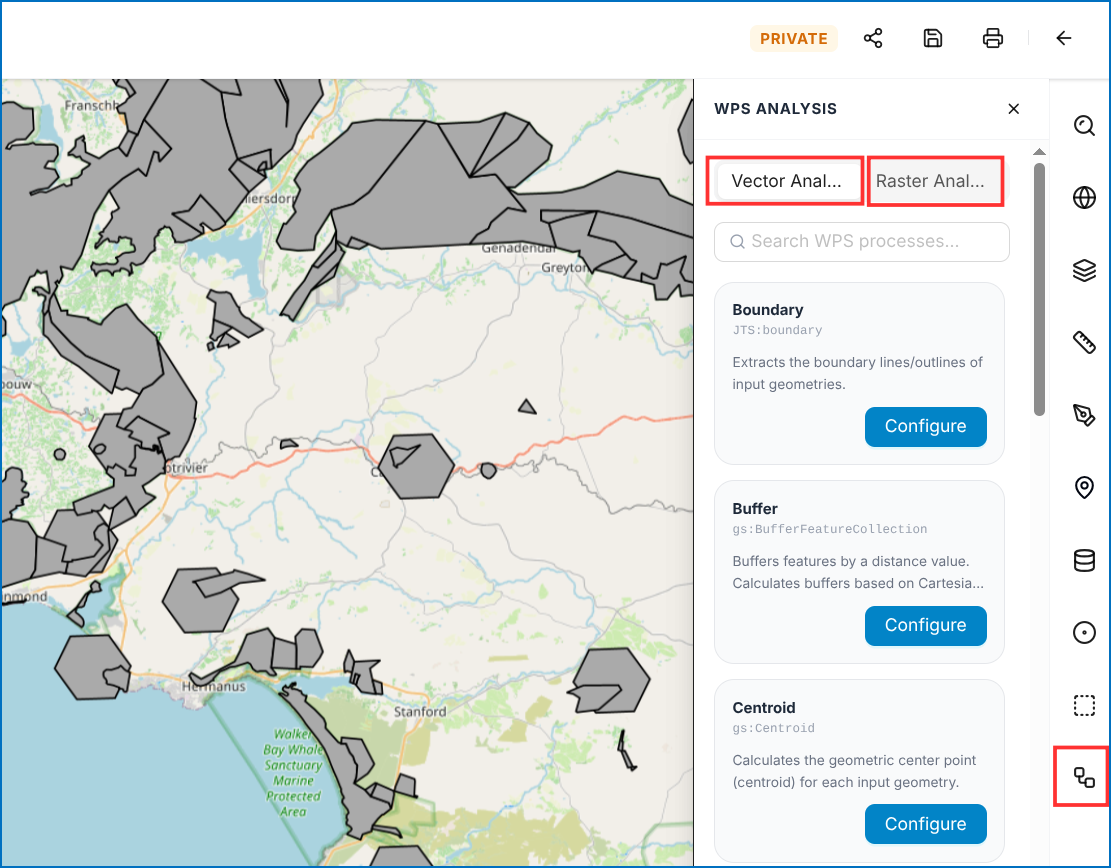
Task: Open the globe basemap tool
Action: tap(1084, 198)
